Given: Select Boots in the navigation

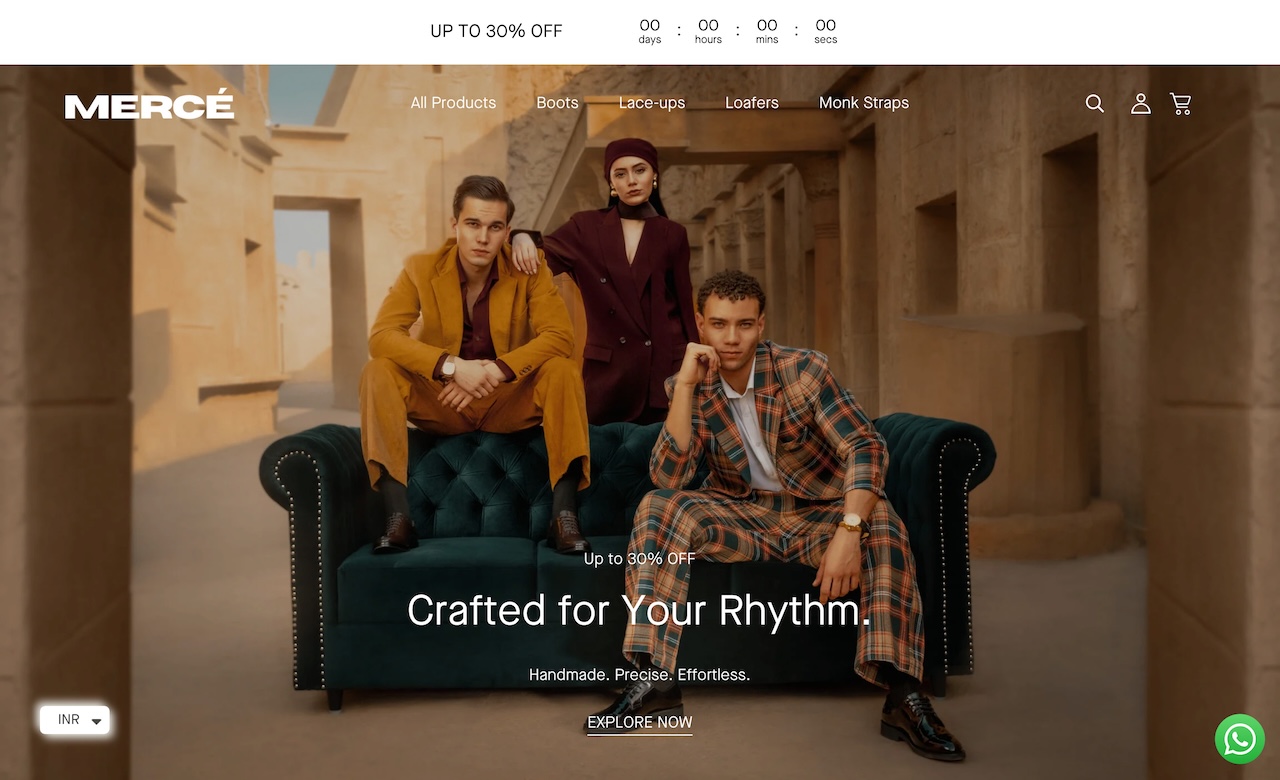Looking at the screenshot, I should coord(557,102).
